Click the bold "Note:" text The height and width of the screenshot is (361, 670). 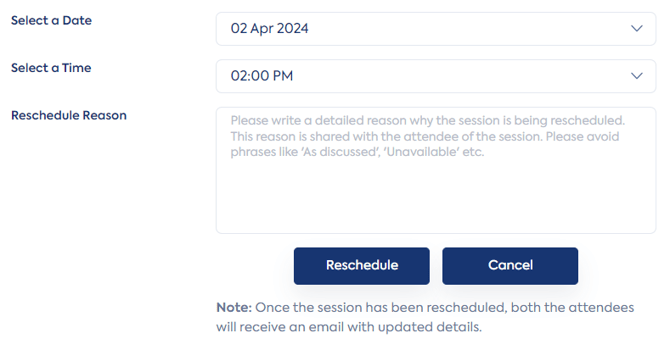click(234, 308)
